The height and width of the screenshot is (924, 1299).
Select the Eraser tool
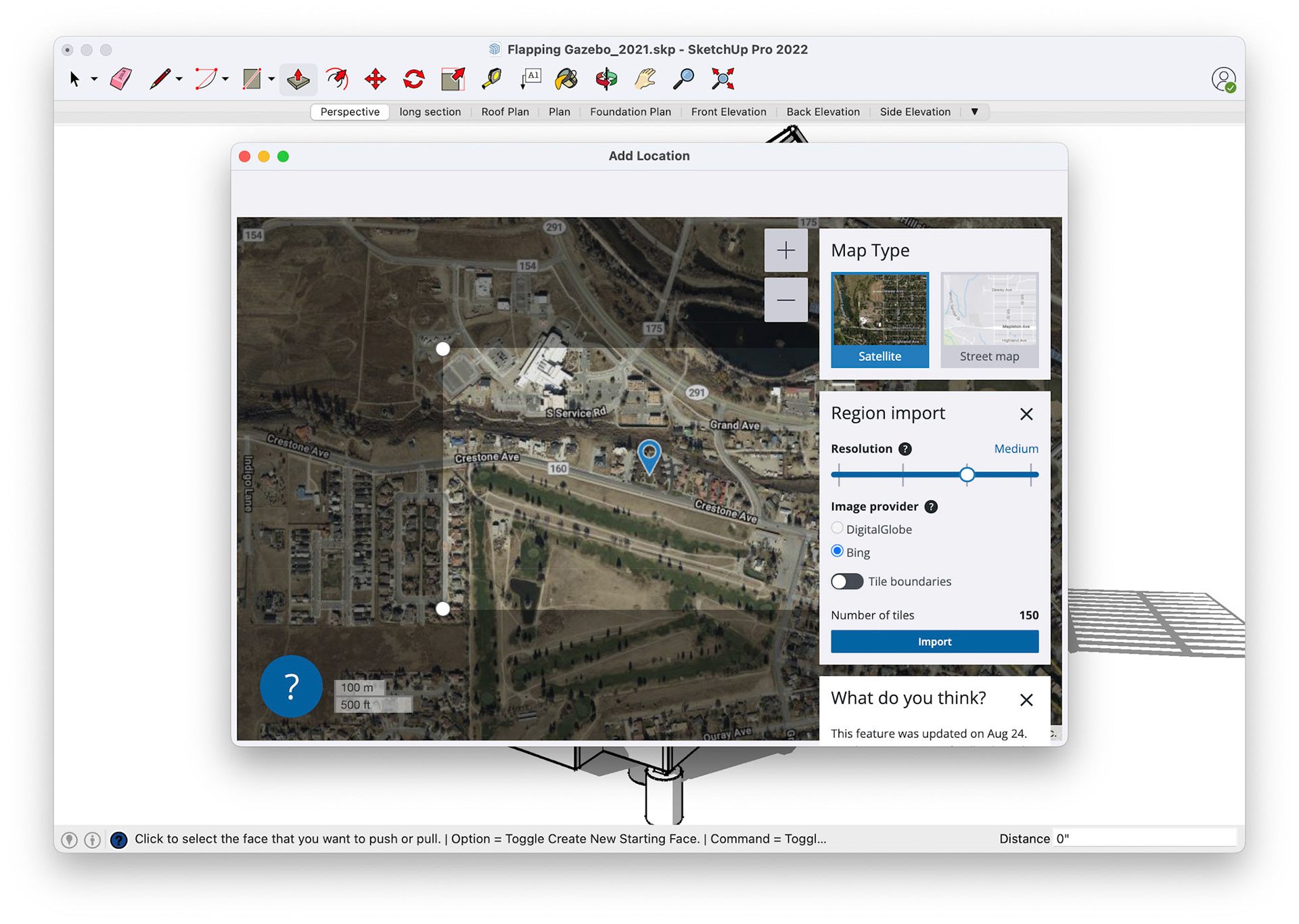[120, 79]
